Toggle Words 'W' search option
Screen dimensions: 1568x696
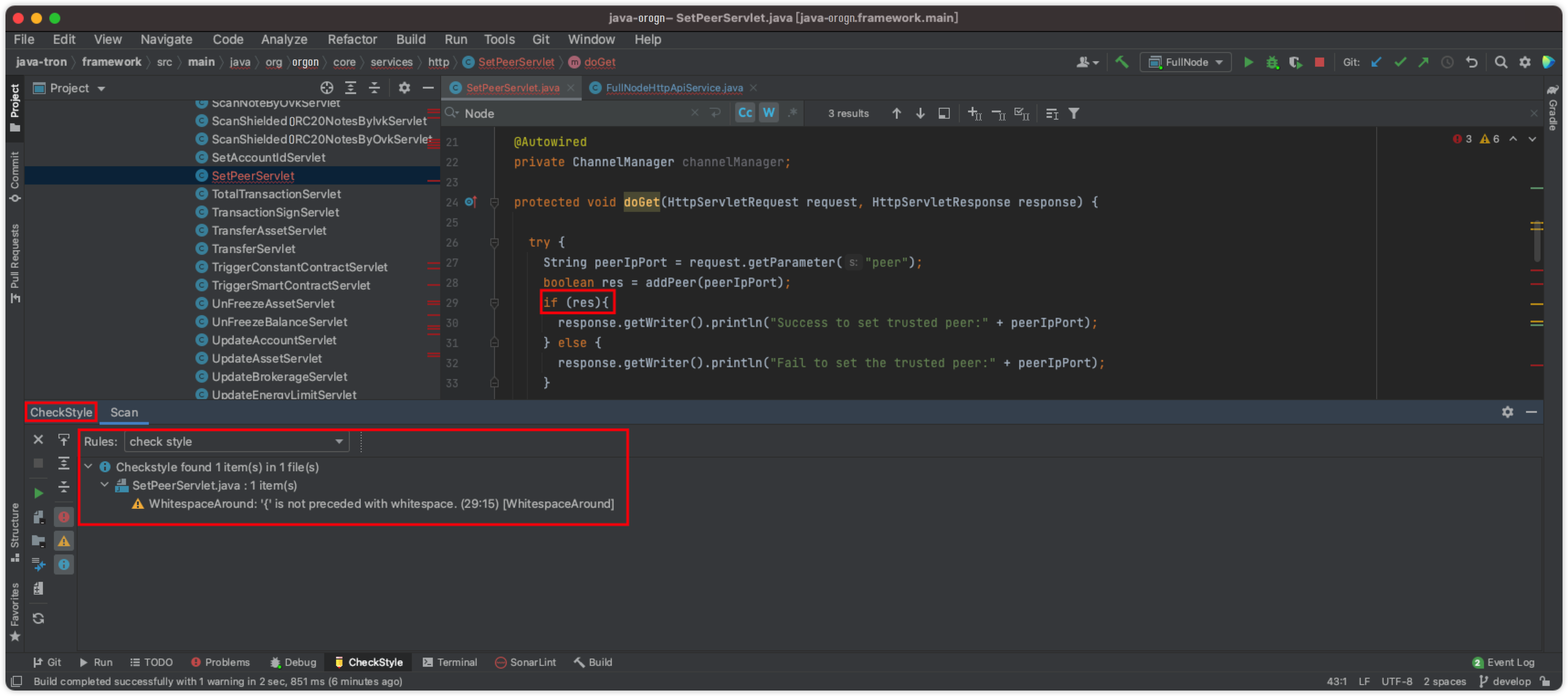coord(768,113)
